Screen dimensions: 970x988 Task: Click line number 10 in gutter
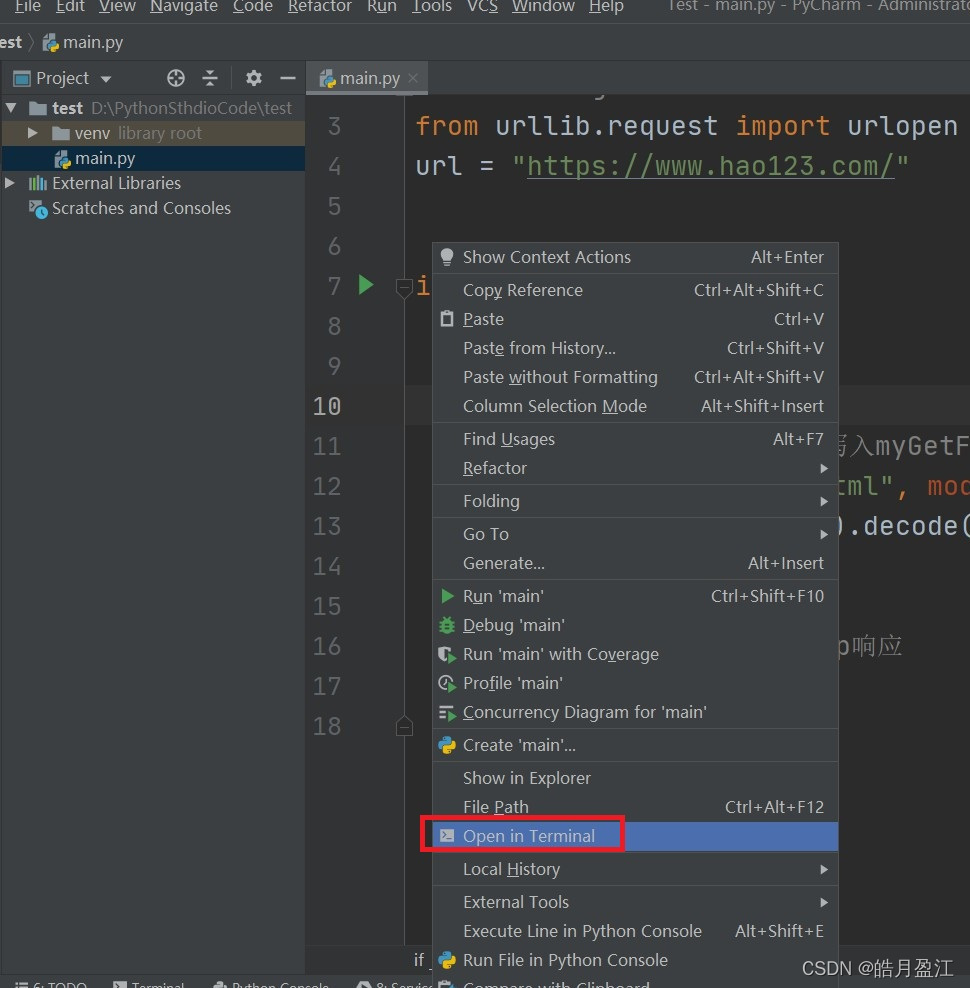coord(326,406)
